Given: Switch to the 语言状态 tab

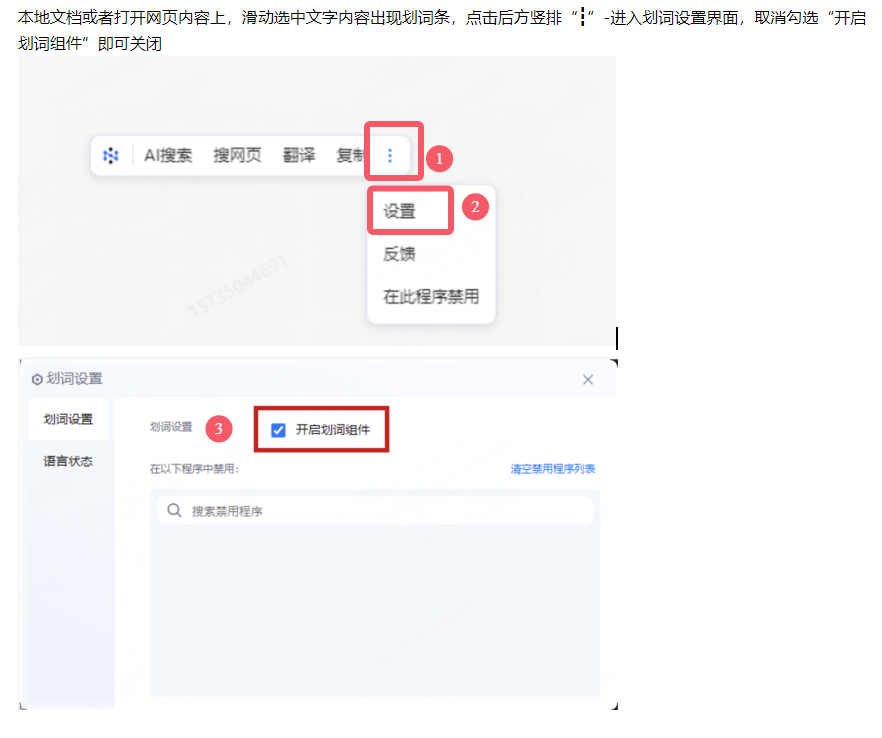Looking at the screenshot, I should (x=68, y=462).
